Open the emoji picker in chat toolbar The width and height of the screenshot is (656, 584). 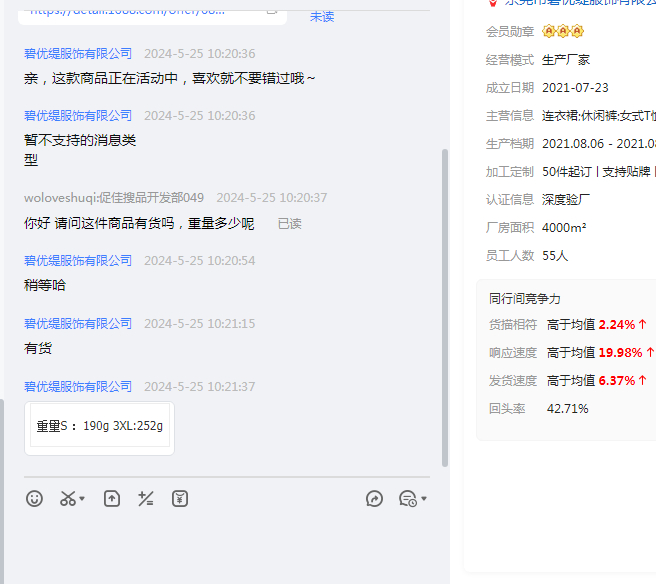(x=34, y=499)
